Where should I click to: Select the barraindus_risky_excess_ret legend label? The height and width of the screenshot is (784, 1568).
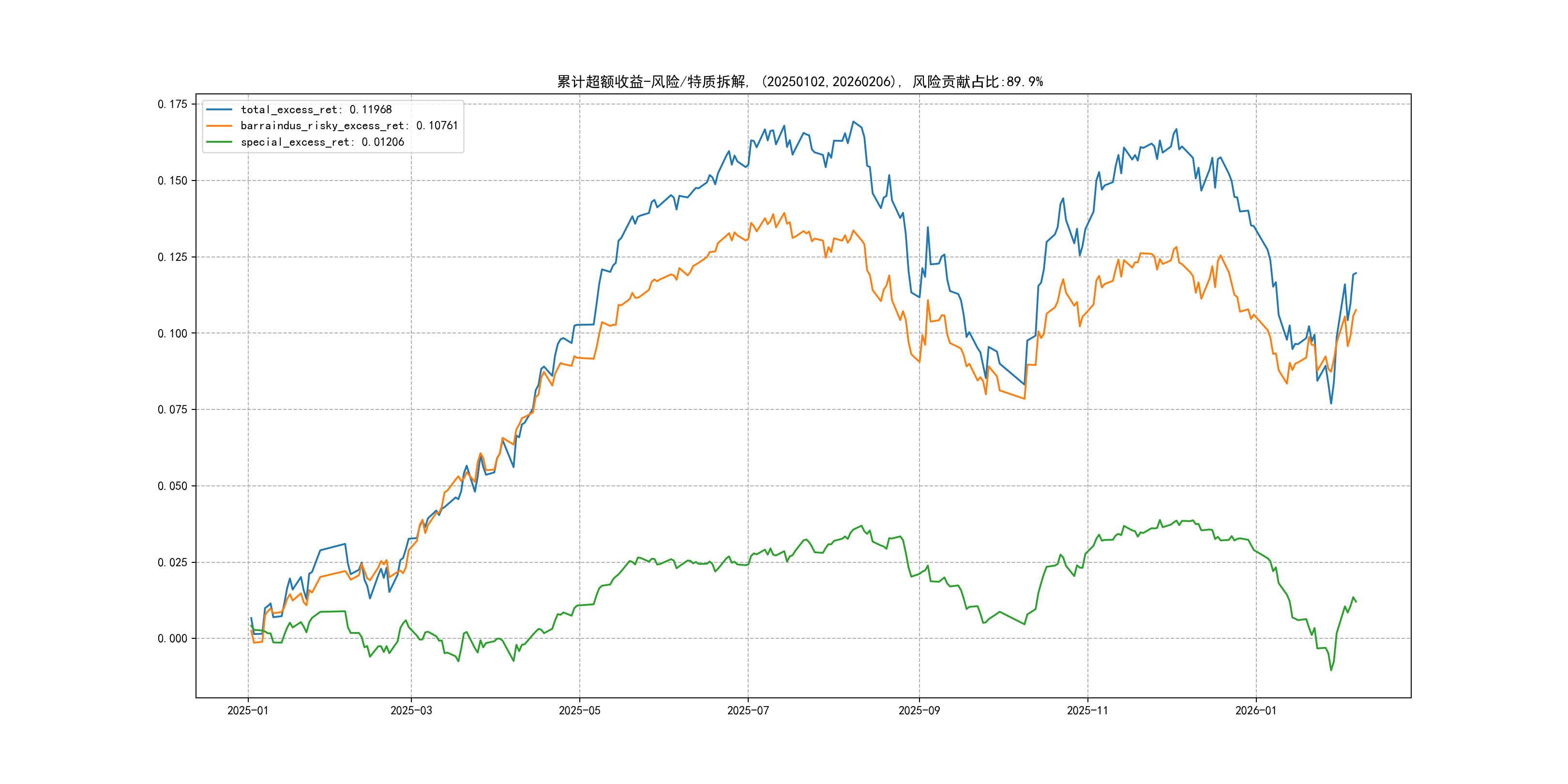(x=349, y=126)
